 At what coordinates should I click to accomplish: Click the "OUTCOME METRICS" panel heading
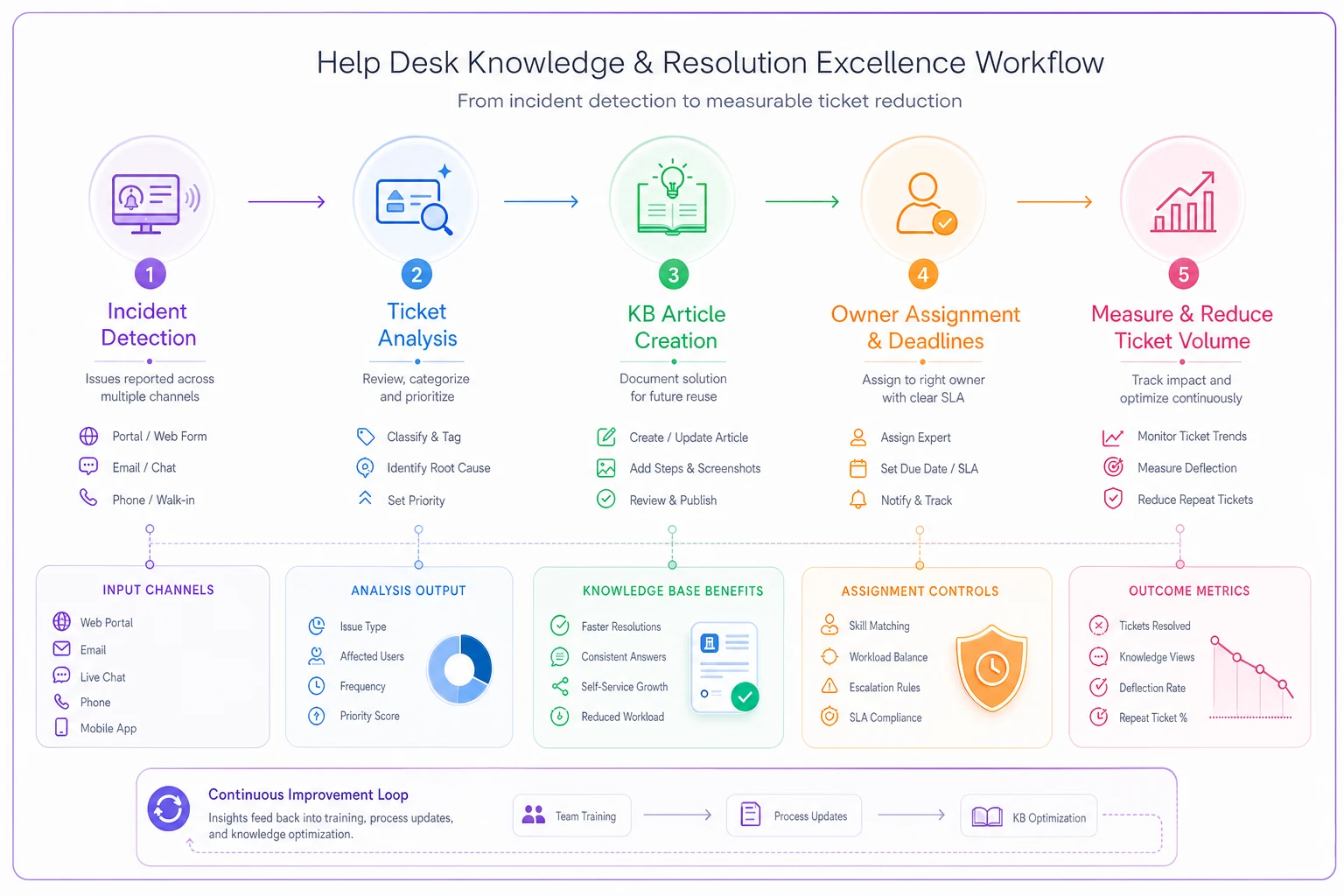click(x=1189, y=591)
